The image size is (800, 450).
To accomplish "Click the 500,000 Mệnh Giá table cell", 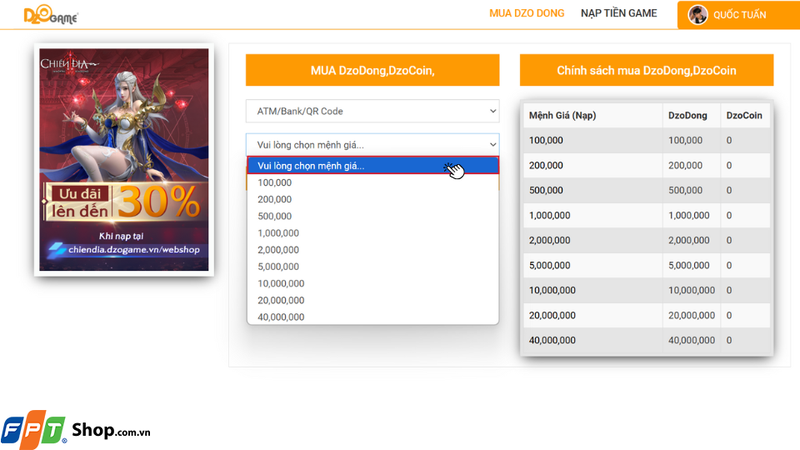I will (593, 190).
